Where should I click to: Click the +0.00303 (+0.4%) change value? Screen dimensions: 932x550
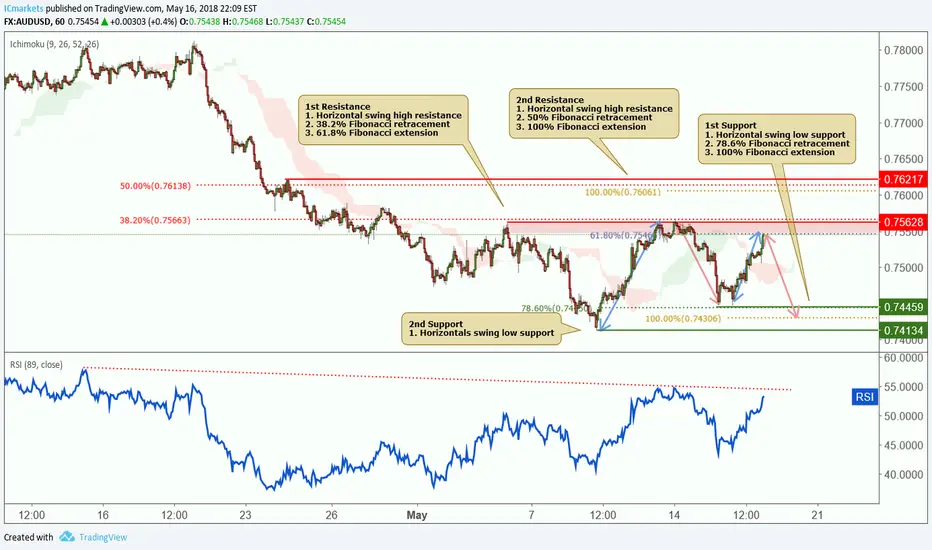[143, 21]
